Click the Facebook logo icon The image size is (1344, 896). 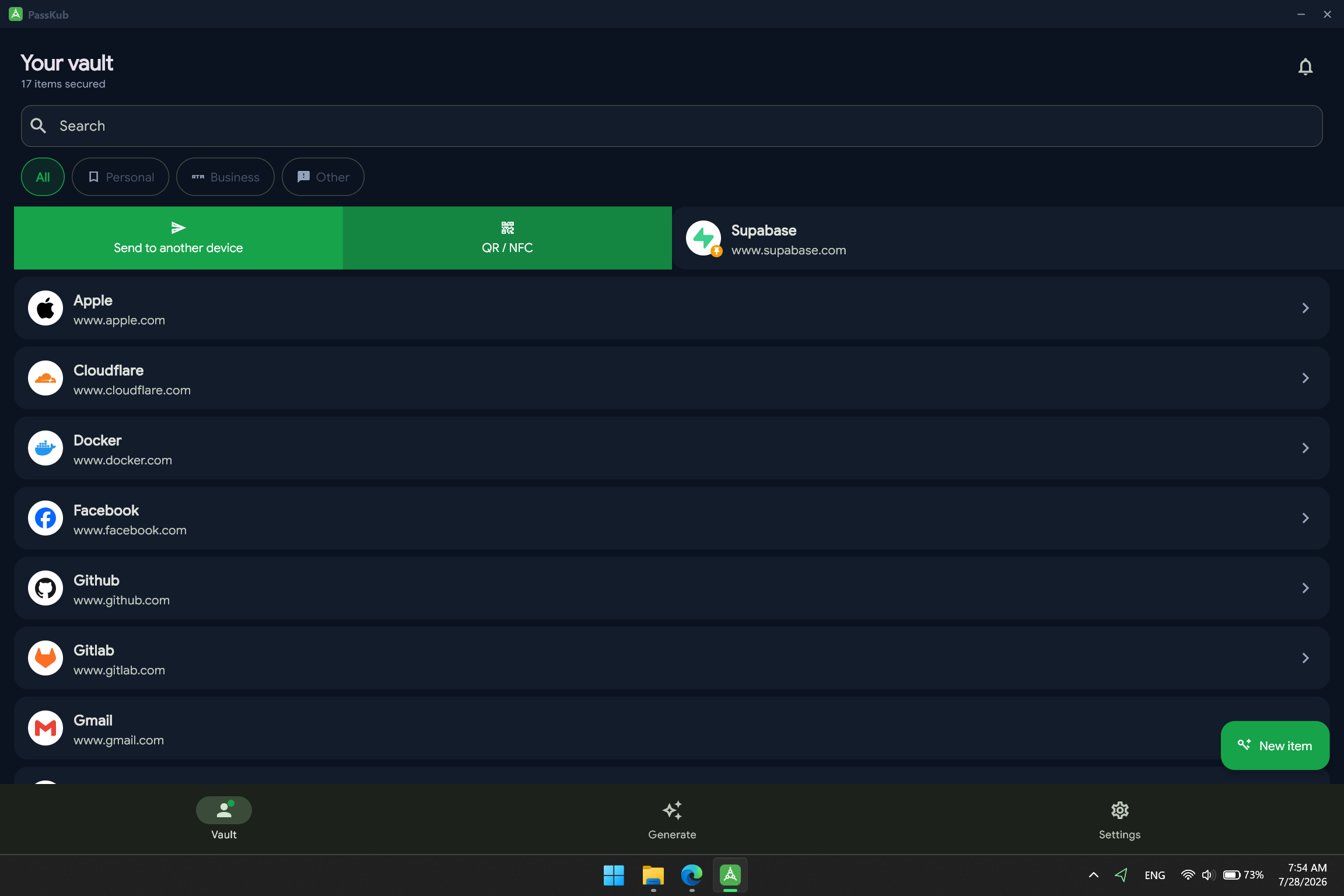(x=45, y=518)
